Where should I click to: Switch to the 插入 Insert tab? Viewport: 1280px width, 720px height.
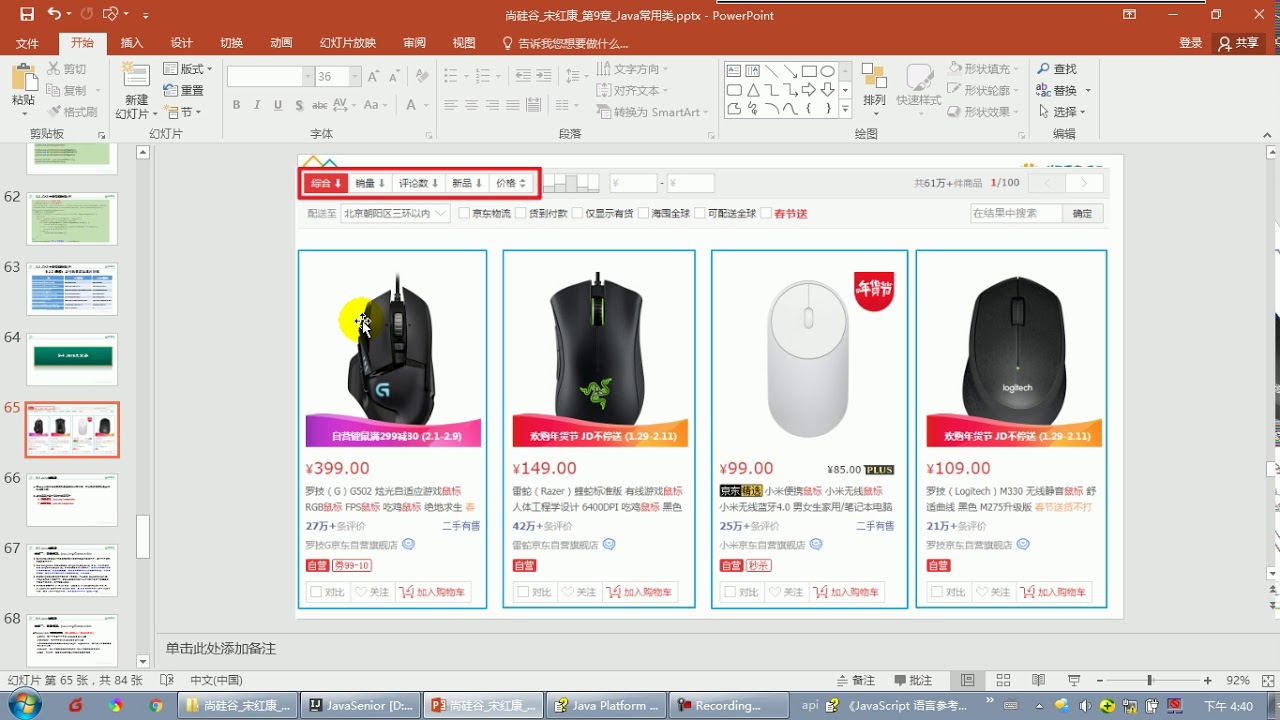[x=132, y=43]
